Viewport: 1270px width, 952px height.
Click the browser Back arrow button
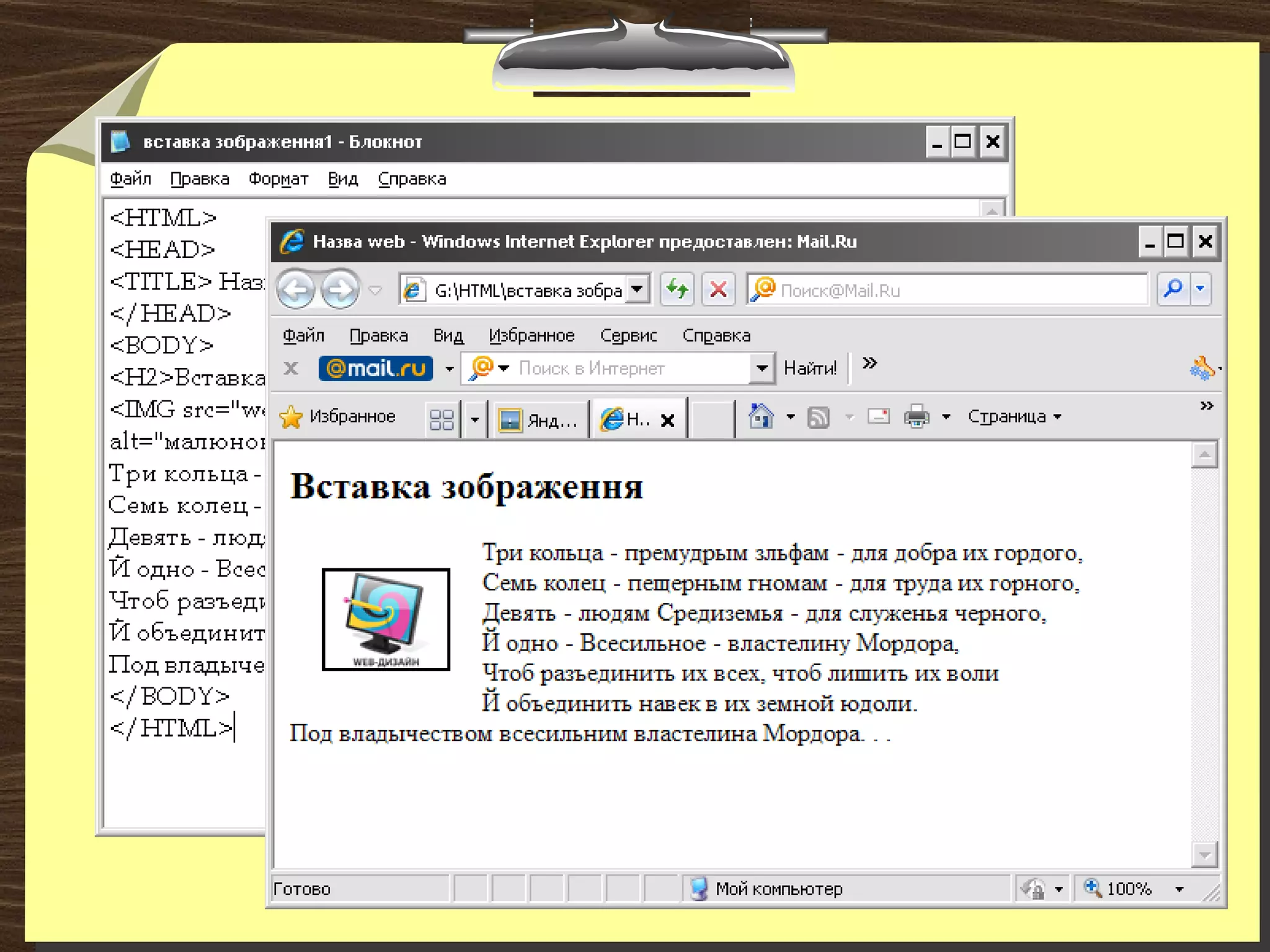tap(296, 289)
